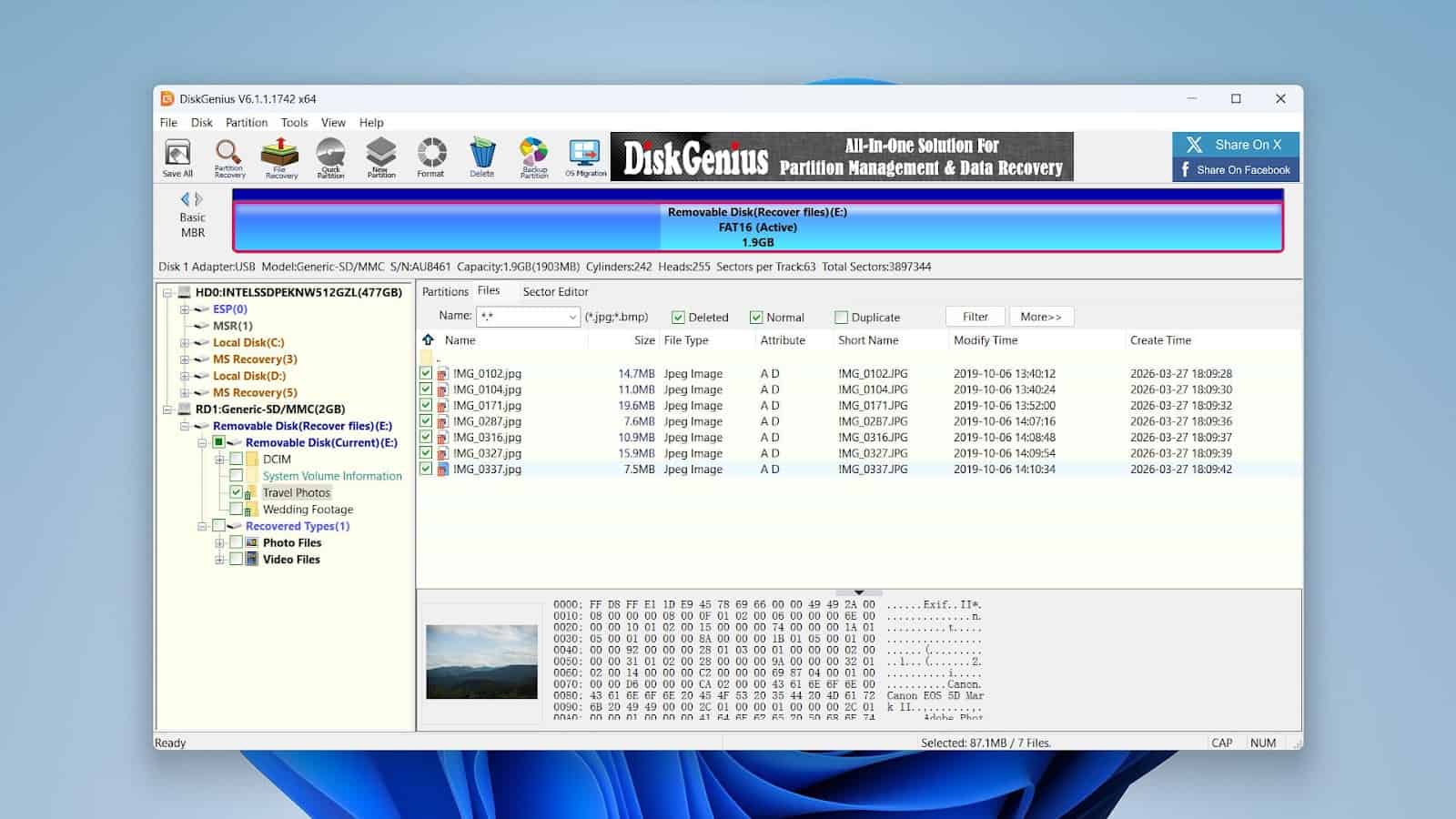Image resolution: width=1456 pixels, height=819 pixels.
Task: Go to previous disk with left arrow
Action: pos(186,198)
